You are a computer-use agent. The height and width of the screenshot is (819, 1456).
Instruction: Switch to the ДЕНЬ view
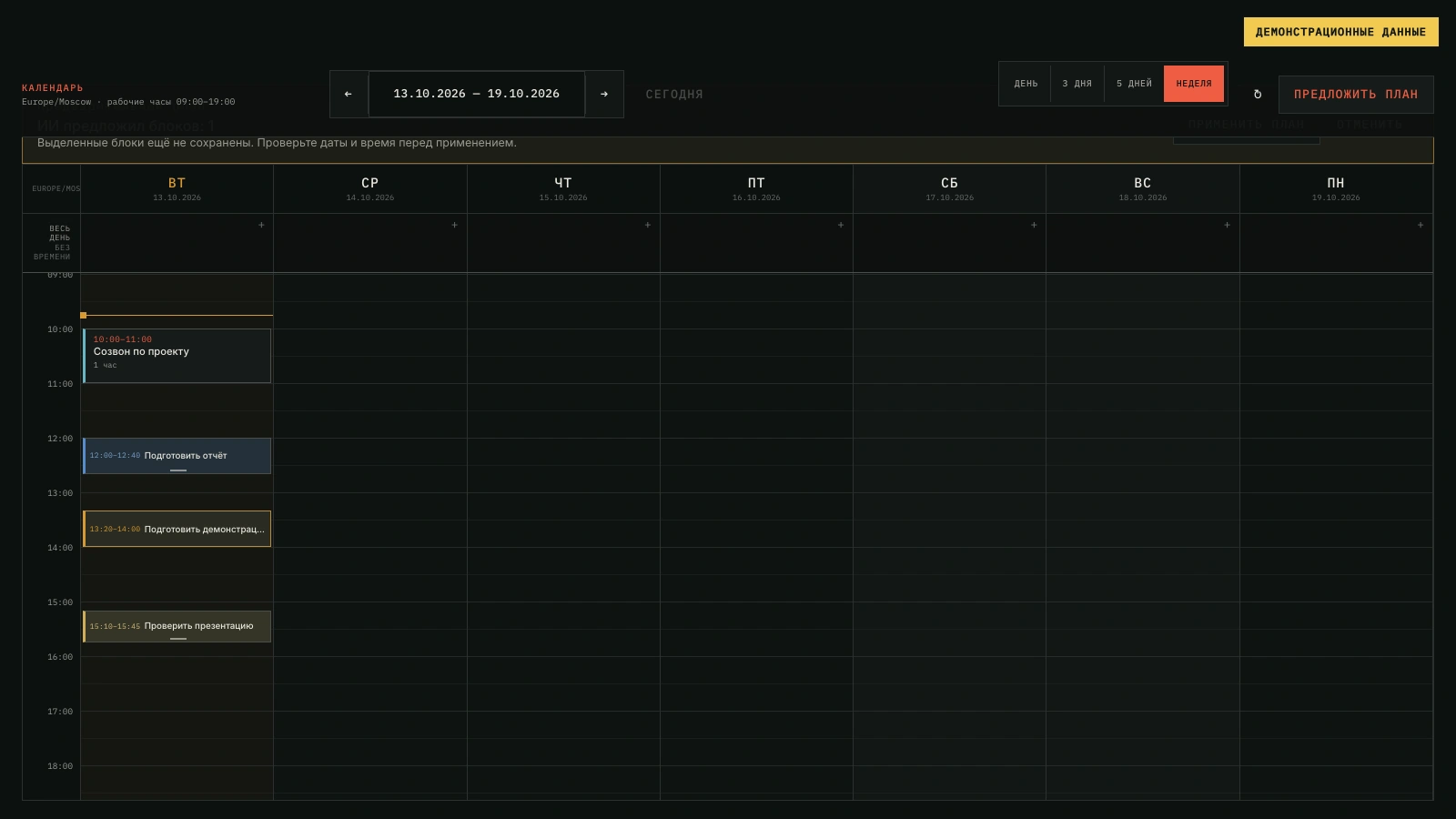click(1026, 84)
